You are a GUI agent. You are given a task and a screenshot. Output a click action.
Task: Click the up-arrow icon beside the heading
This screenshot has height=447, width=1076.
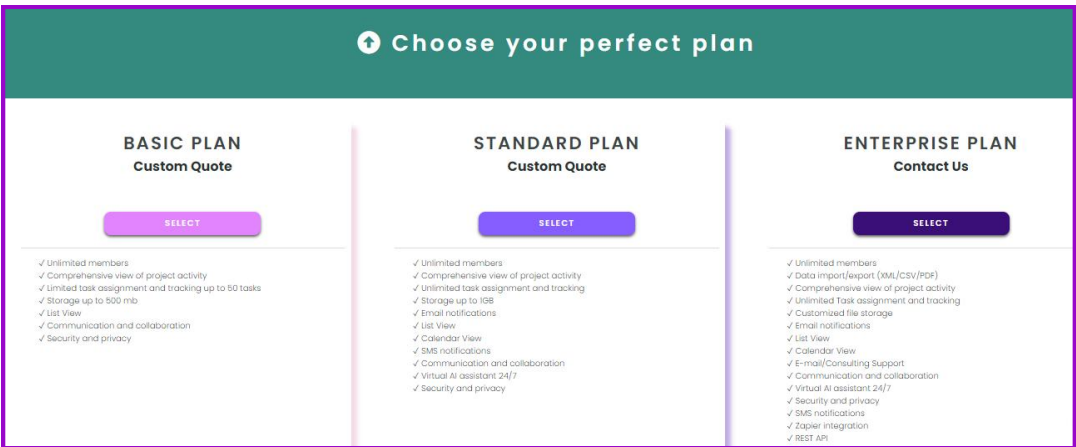coord(369,43)
